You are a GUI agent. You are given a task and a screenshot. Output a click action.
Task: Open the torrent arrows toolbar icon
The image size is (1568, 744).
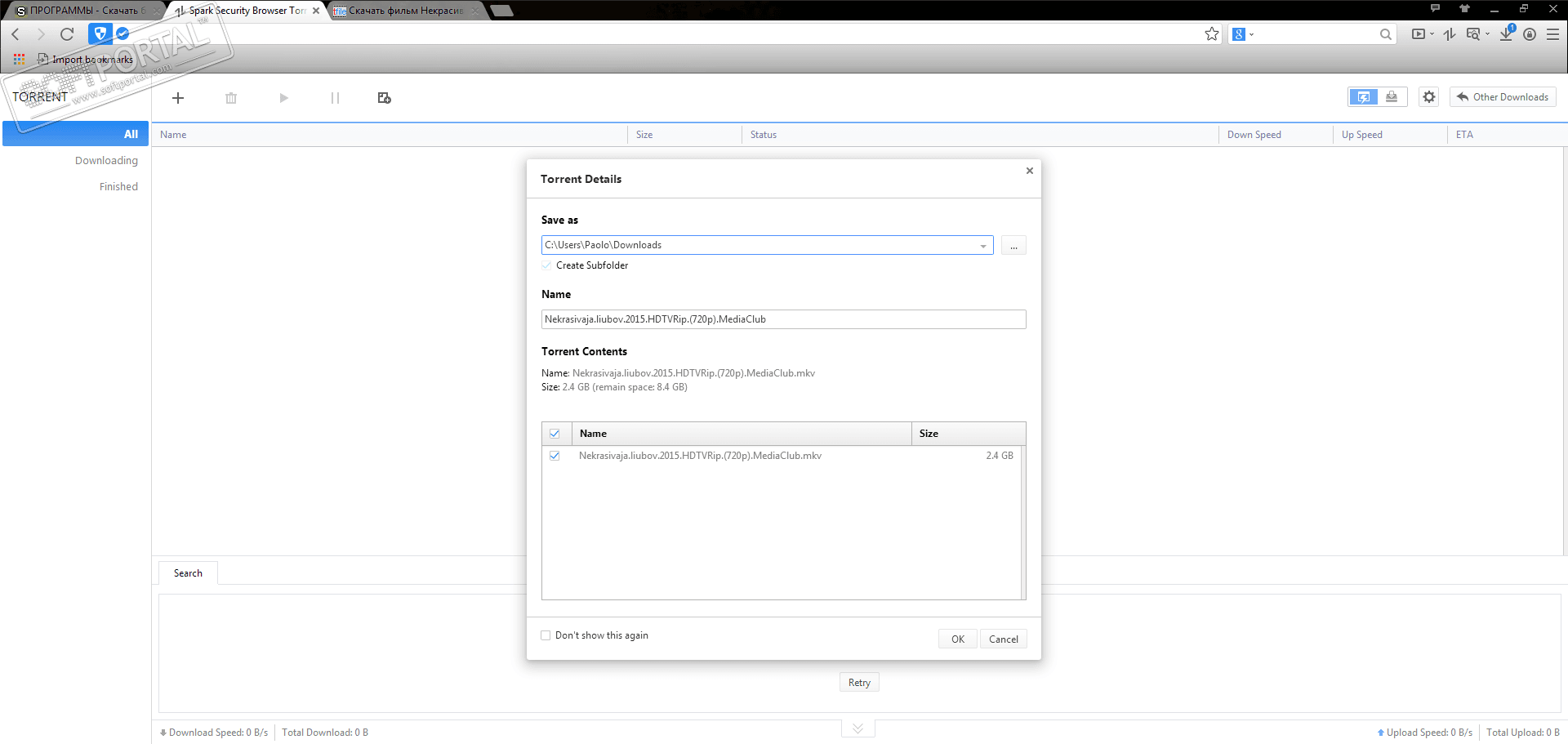(x=1450, y=34)
